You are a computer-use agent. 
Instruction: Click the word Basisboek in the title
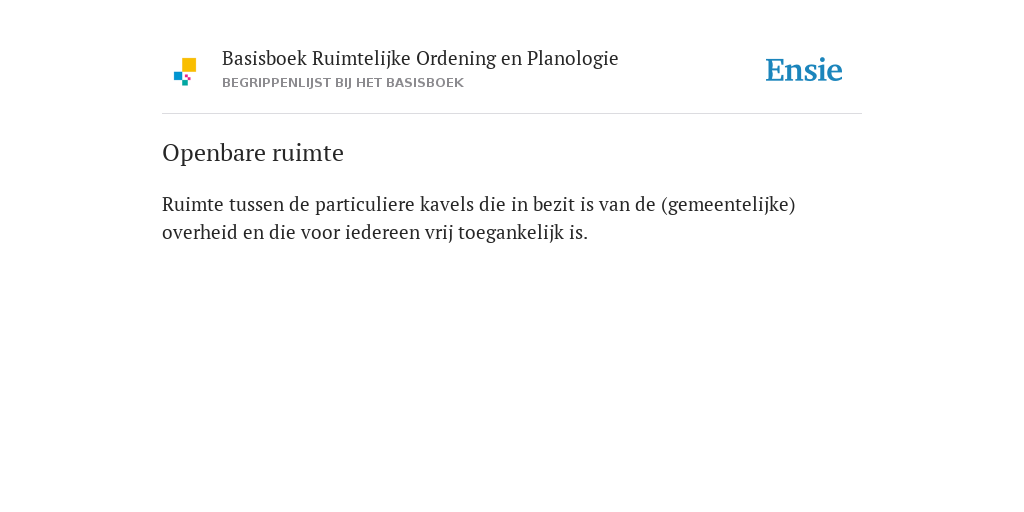[264, 58]
